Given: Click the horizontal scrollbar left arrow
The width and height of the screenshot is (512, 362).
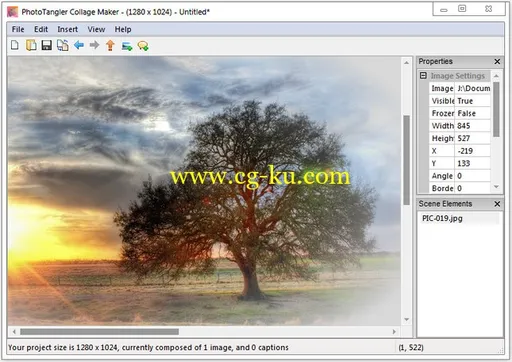Looking at the screenshot, I should tap(14, 332).
